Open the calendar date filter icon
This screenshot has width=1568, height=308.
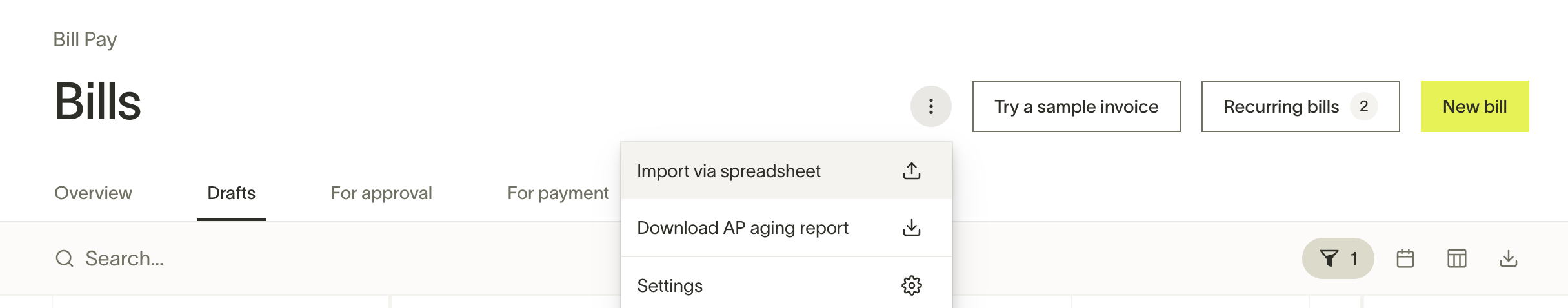pyautogui.click(x=1405, y=258)
